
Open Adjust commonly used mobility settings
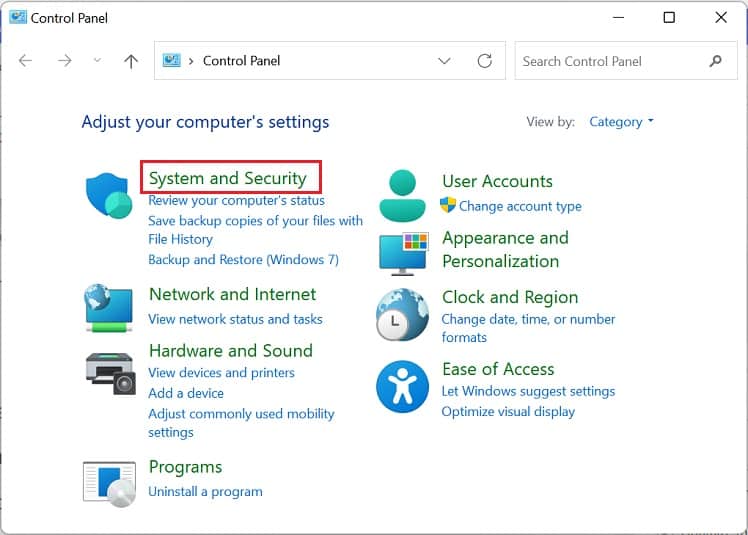tap(241, 423)
